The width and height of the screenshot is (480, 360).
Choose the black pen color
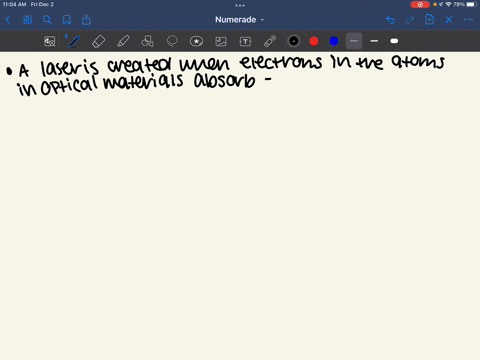[x=294, y=41]
